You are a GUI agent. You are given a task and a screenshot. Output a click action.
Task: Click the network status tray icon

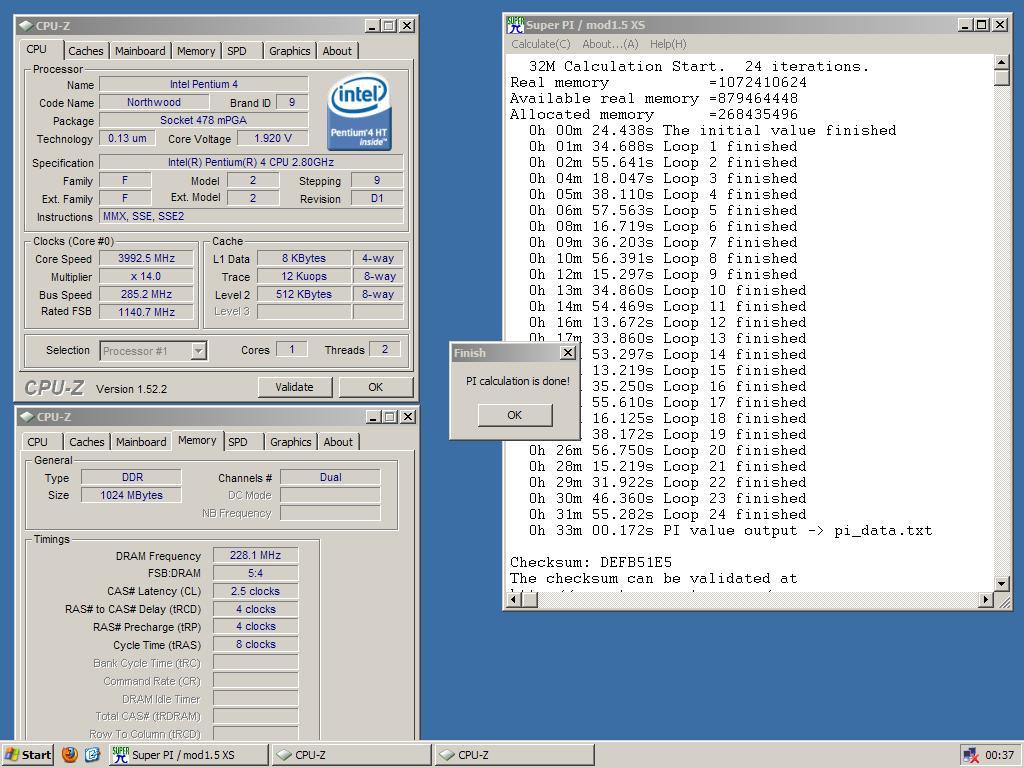click(x=970, y=755)
